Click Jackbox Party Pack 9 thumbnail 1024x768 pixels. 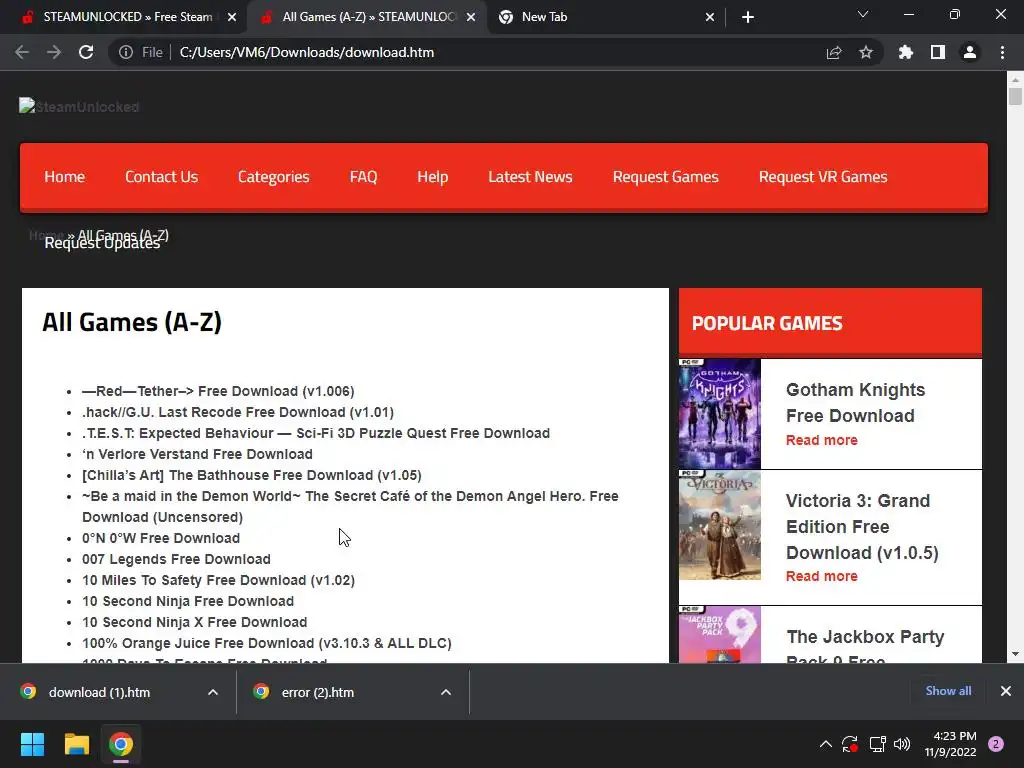point(720,634)
